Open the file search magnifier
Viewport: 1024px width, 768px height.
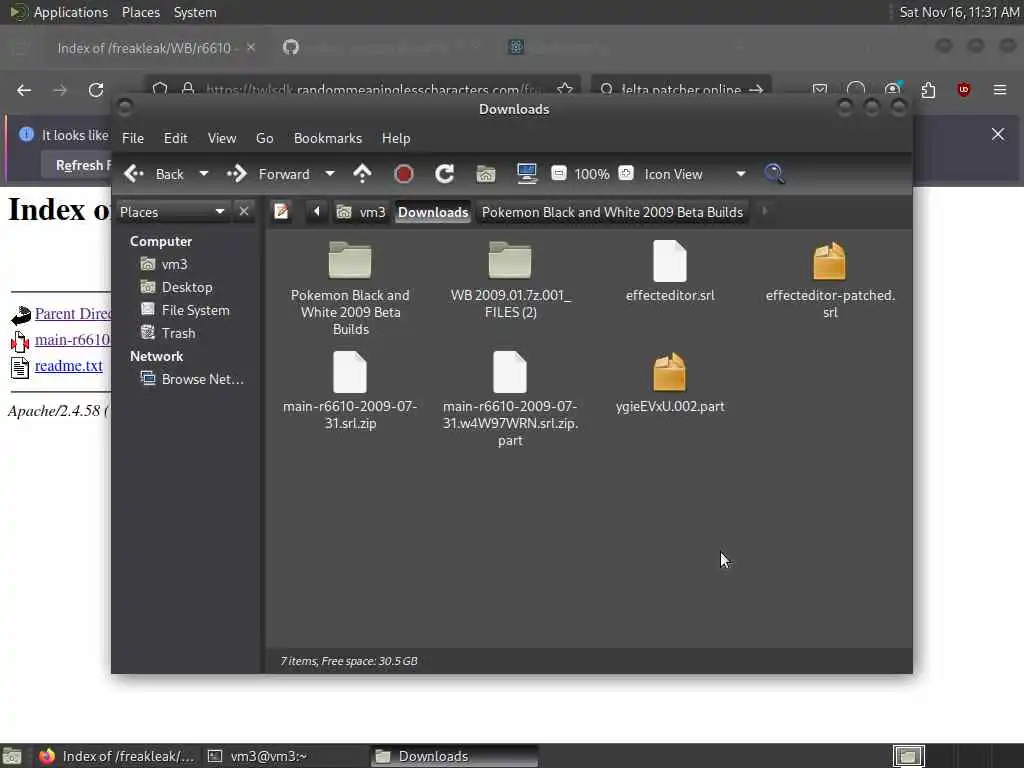774,174
